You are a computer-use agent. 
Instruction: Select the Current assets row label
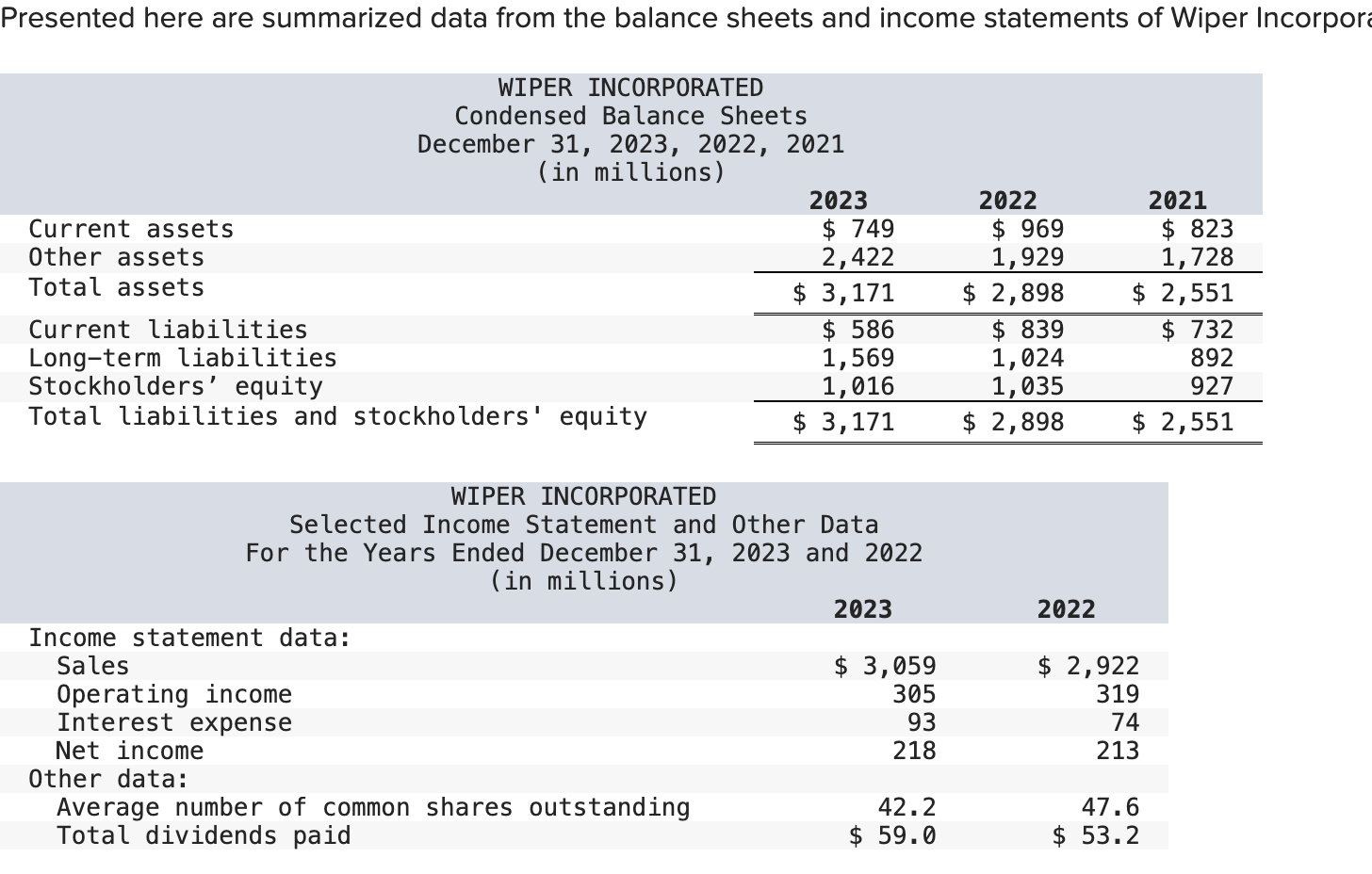tap(131, 228)
